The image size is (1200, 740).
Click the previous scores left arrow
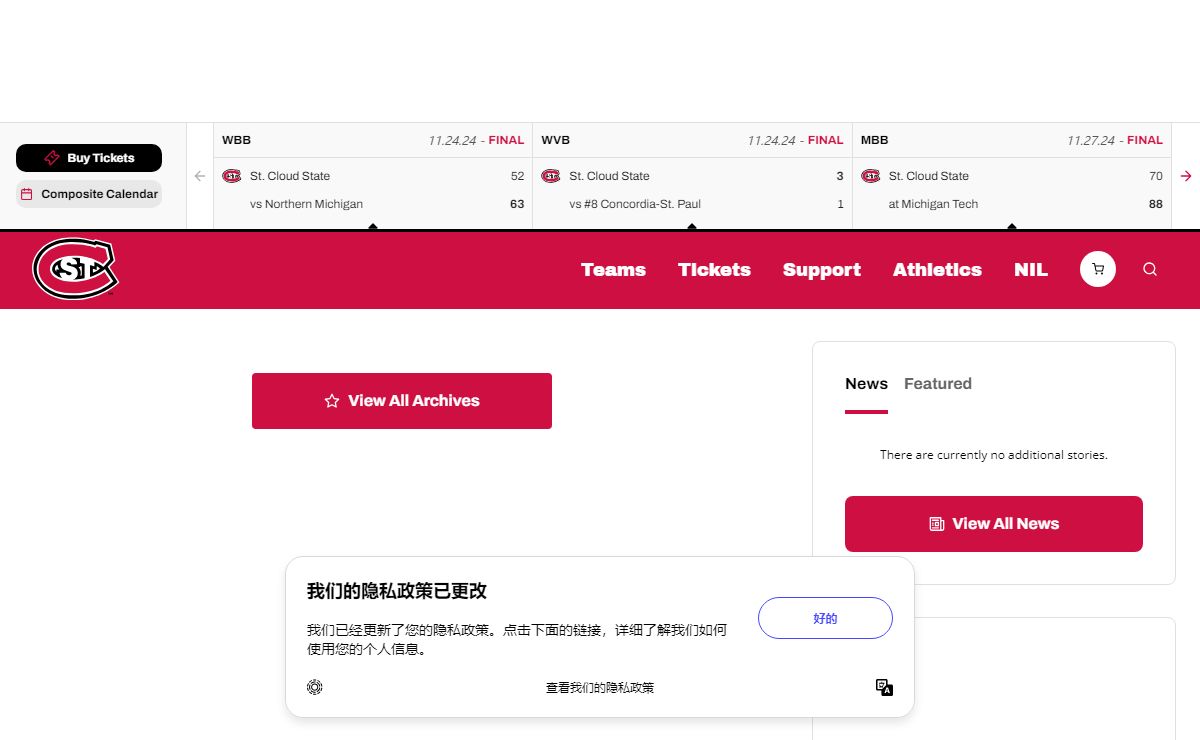200,176
